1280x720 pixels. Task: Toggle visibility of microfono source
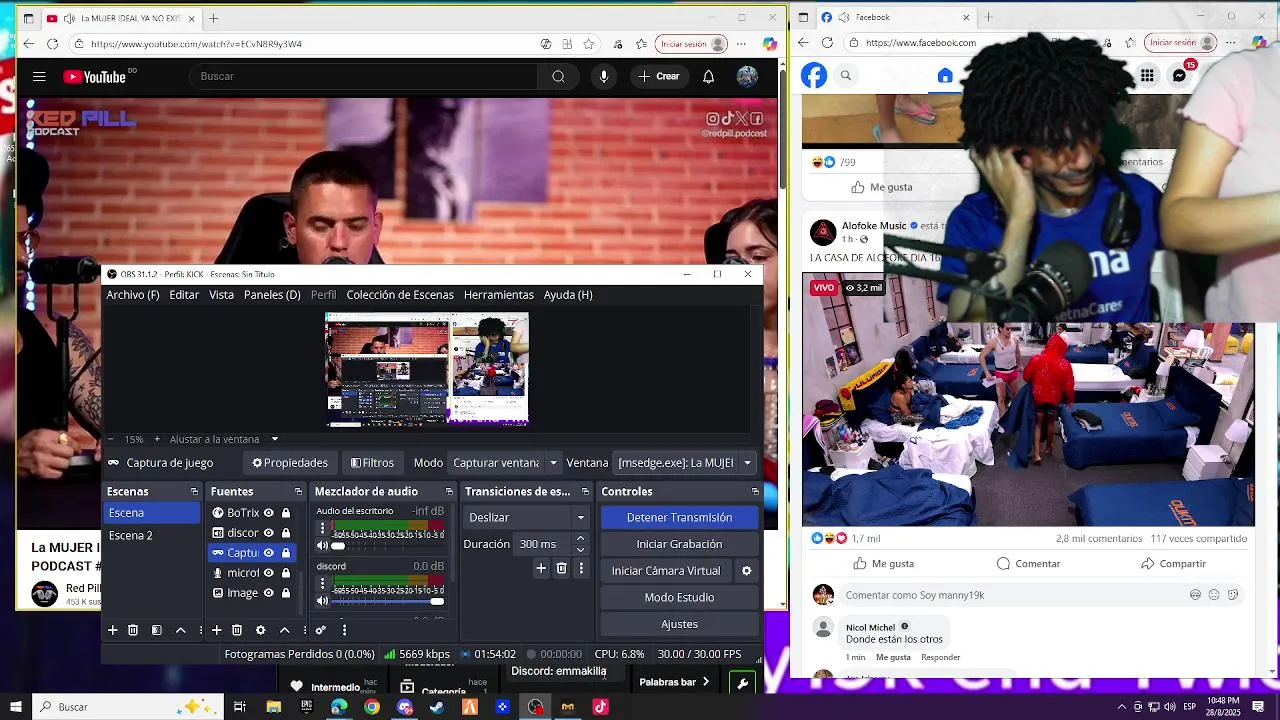[268, 573]
